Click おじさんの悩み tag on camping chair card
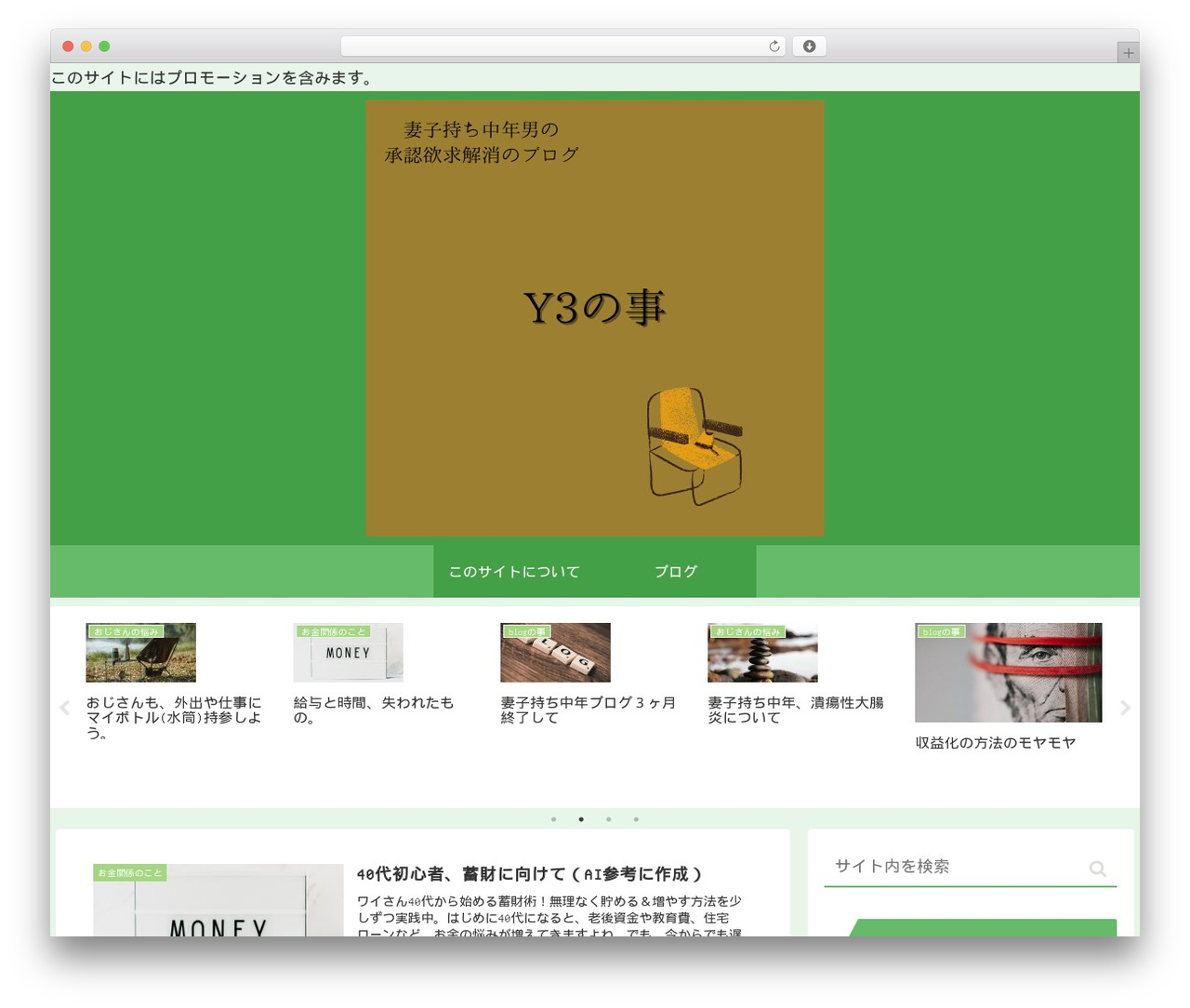Image resolution: width=1190 pixels, height=1008 pixels. coord(126,631)
